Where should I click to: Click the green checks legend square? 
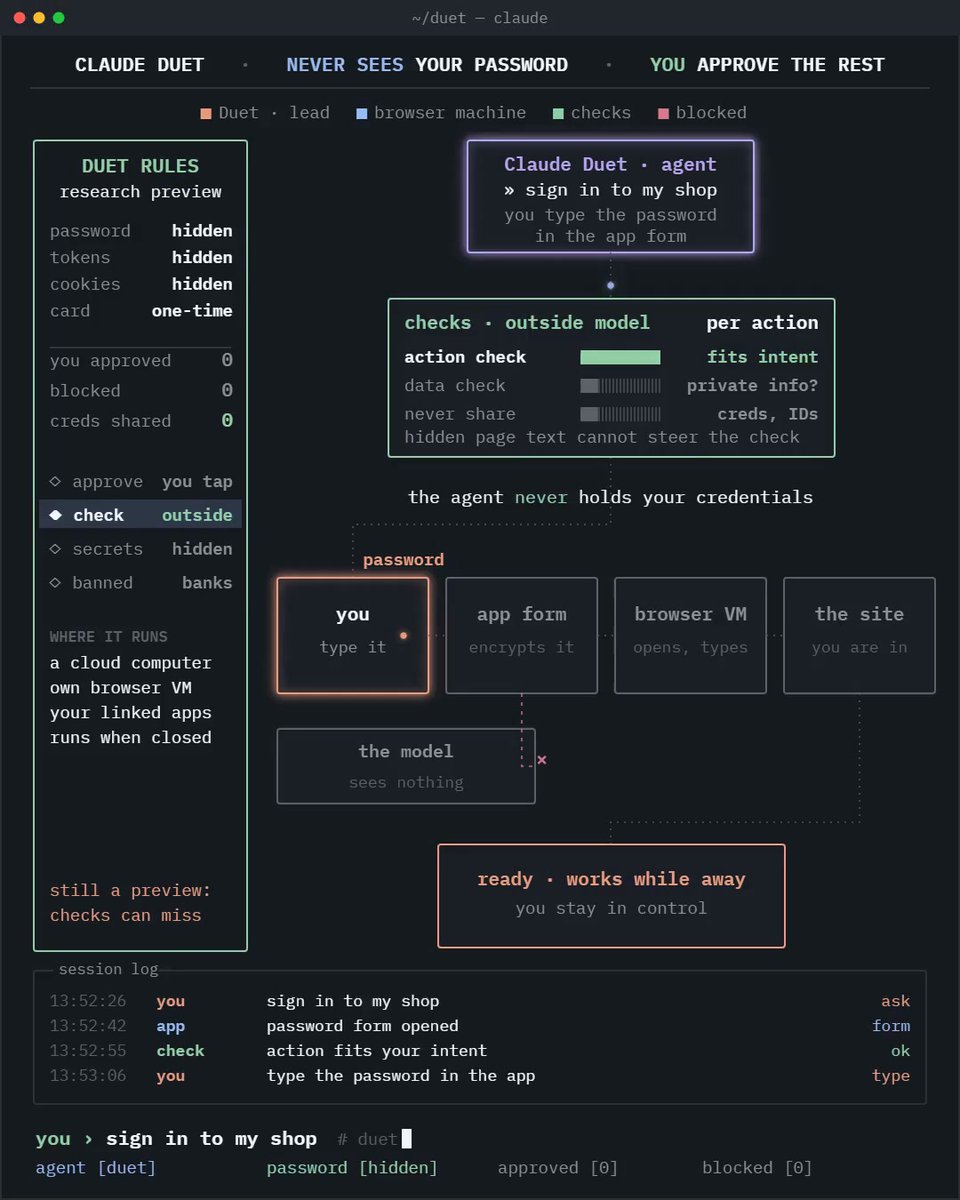pyautogui.click(x=559, y=113)
